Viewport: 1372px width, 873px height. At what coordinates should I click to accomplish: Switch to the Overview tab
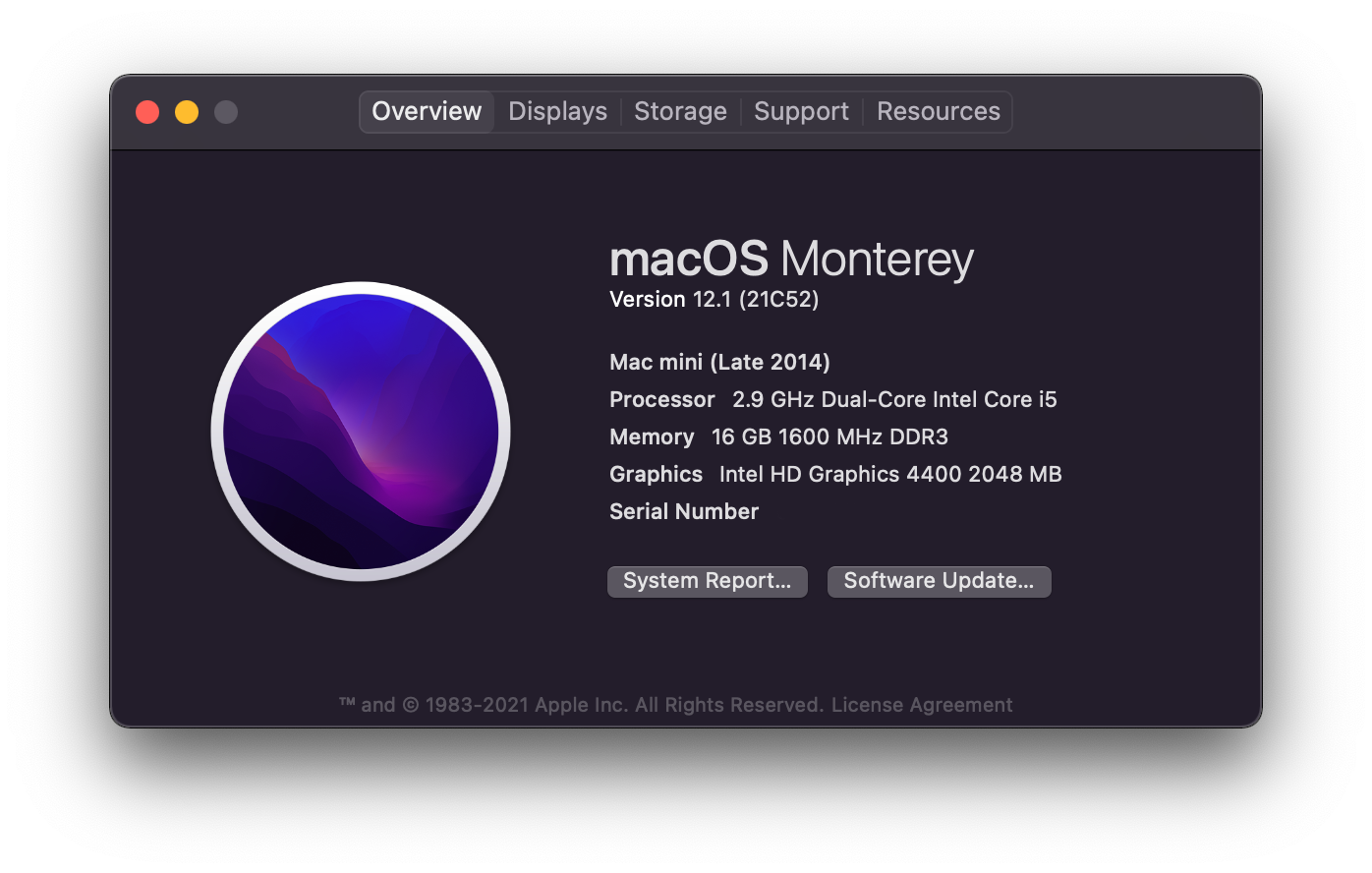tap(427, 111)
